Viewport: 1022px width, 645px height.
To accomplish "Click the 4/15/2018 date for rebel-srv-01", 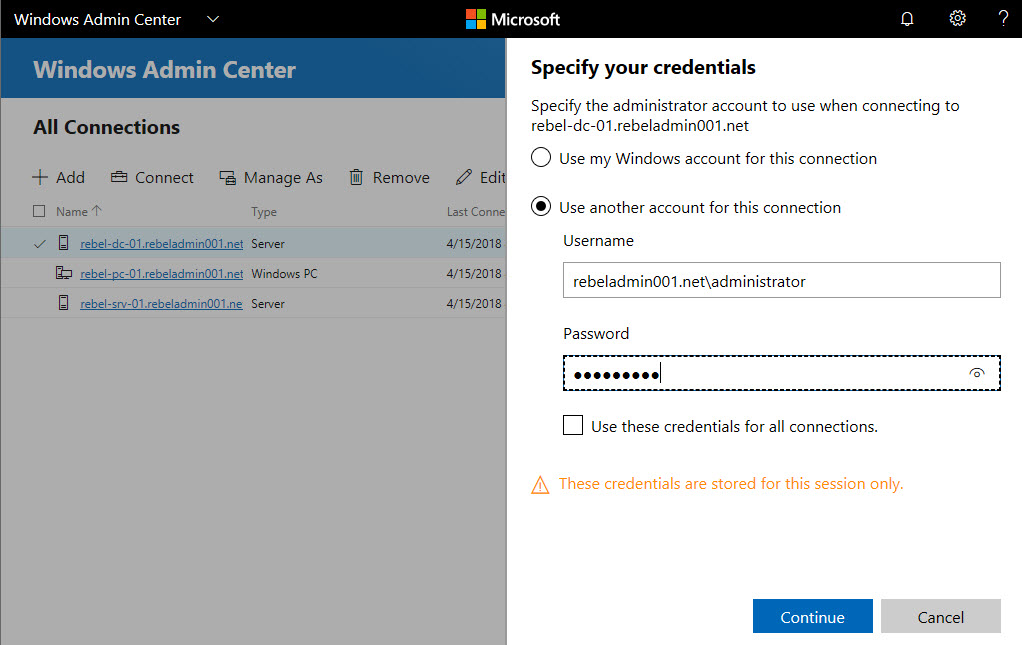I will 474,304.
